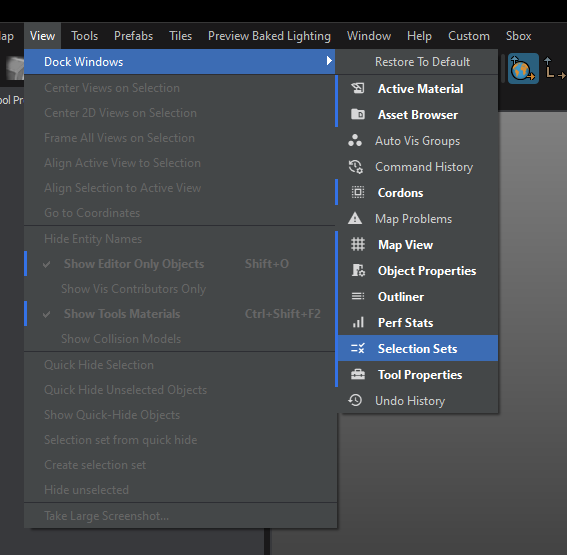Open the Custom menu
The height and width of the screenshot is (555, 567).
point(469,36)
